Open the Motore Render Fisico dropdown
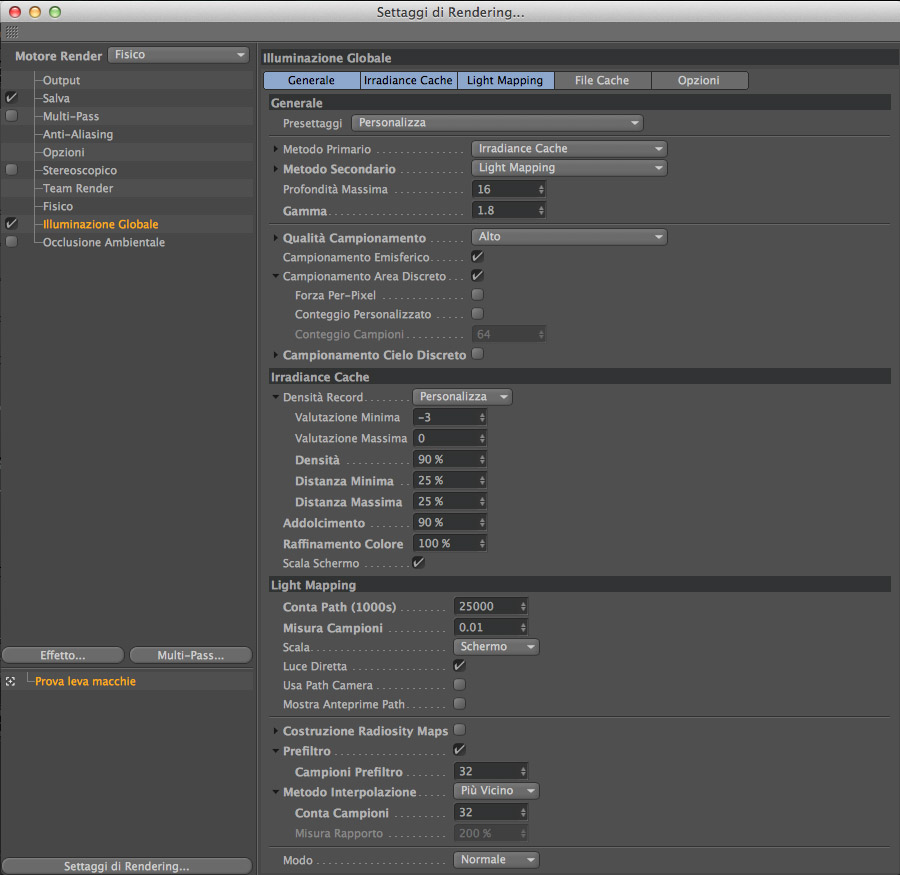 179,55
